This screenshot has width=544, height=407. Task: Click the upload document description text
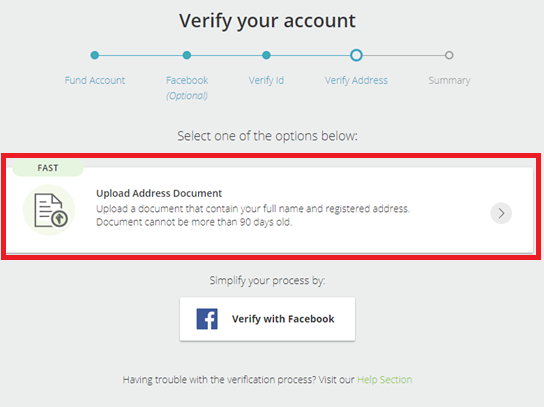[253, 215]
